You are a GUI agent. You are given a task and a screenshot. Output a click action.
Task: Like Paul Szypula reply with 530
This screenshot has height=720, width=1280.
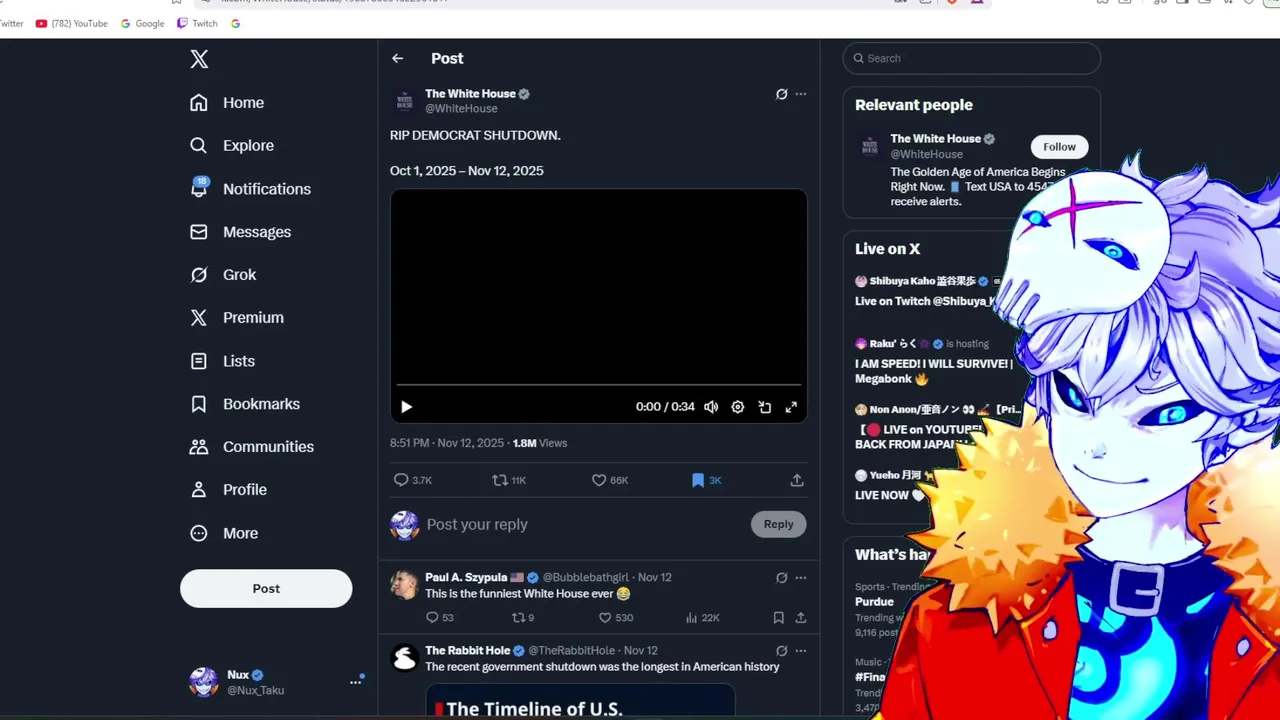pos(615,618)
